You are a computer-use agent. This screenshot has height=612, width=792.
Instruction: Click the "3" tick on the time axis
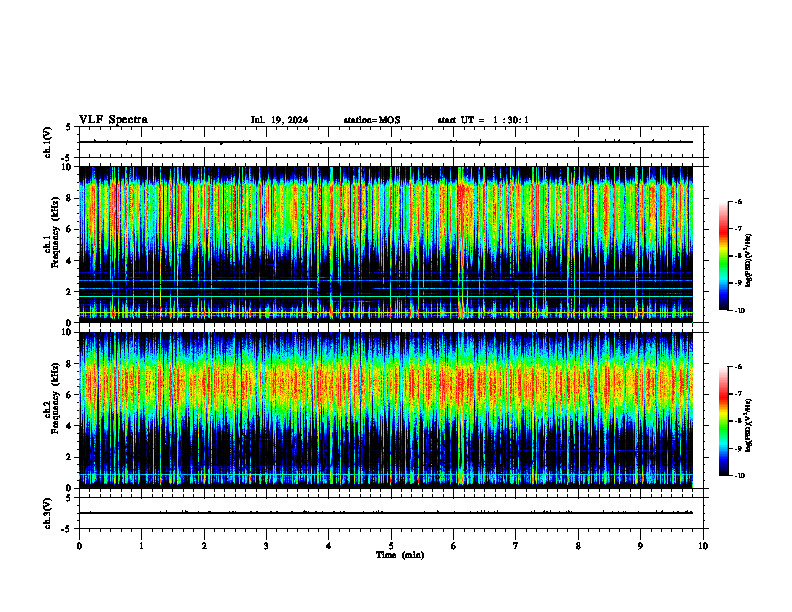coord(266,546)
